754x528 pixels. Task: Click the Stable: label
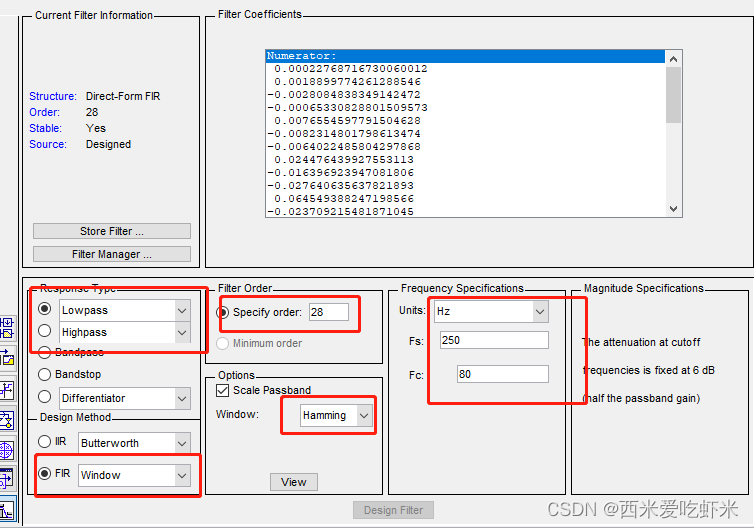coord(46,128)
